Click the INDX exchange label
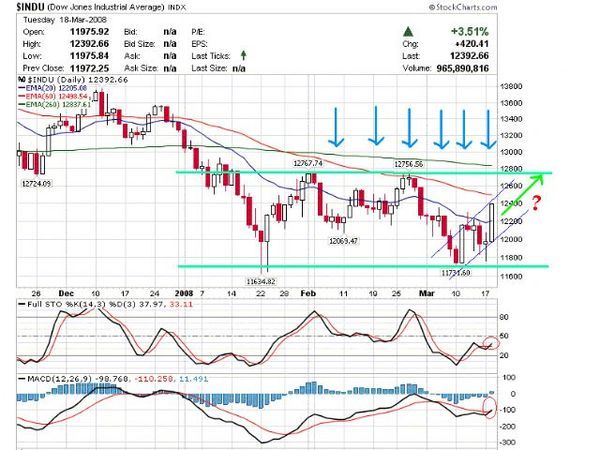The width and height of the screenshot is (600, 450). (176, 7)
